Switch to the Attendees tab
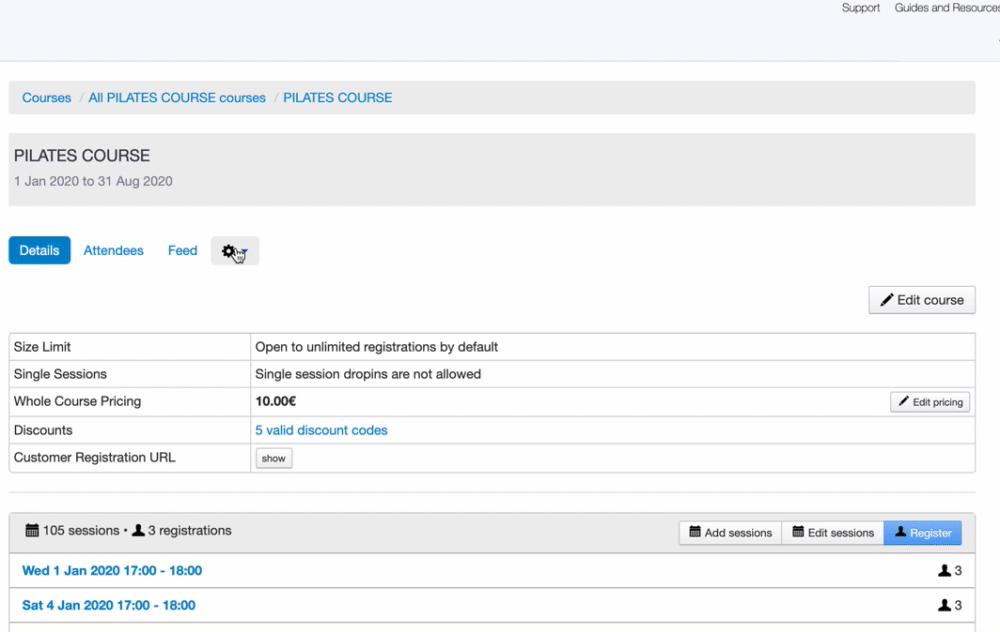Viewport: 1000px width, 632px height. pos(113,251)
